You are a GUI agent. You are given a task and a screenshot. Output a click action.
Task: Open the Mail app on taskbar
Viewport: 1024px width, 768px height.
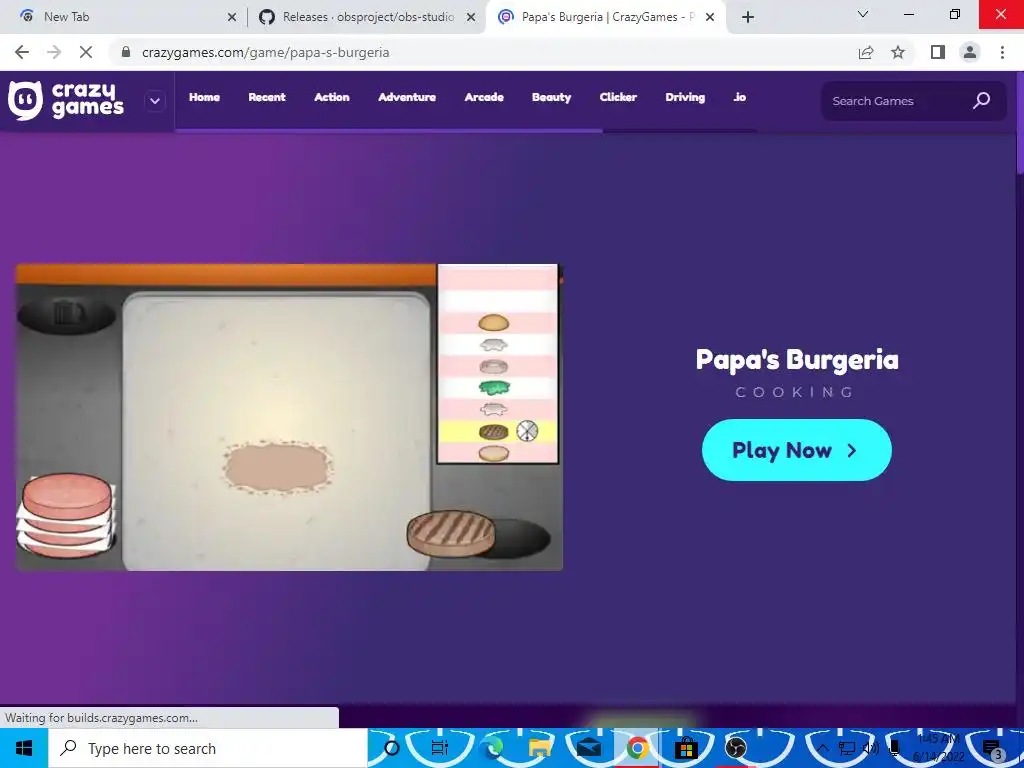tap(588, 748)
